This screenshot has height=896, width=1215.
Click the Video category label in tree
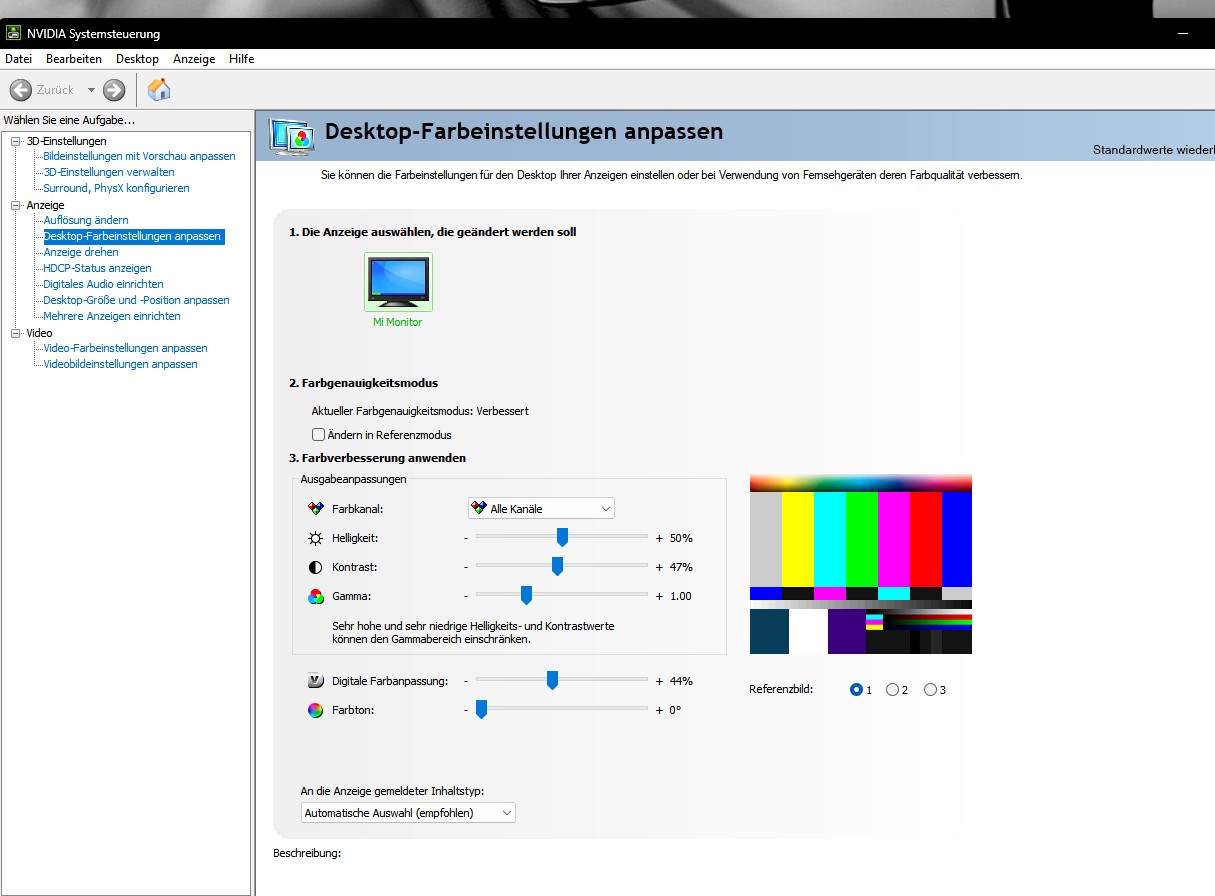[39, 333]
